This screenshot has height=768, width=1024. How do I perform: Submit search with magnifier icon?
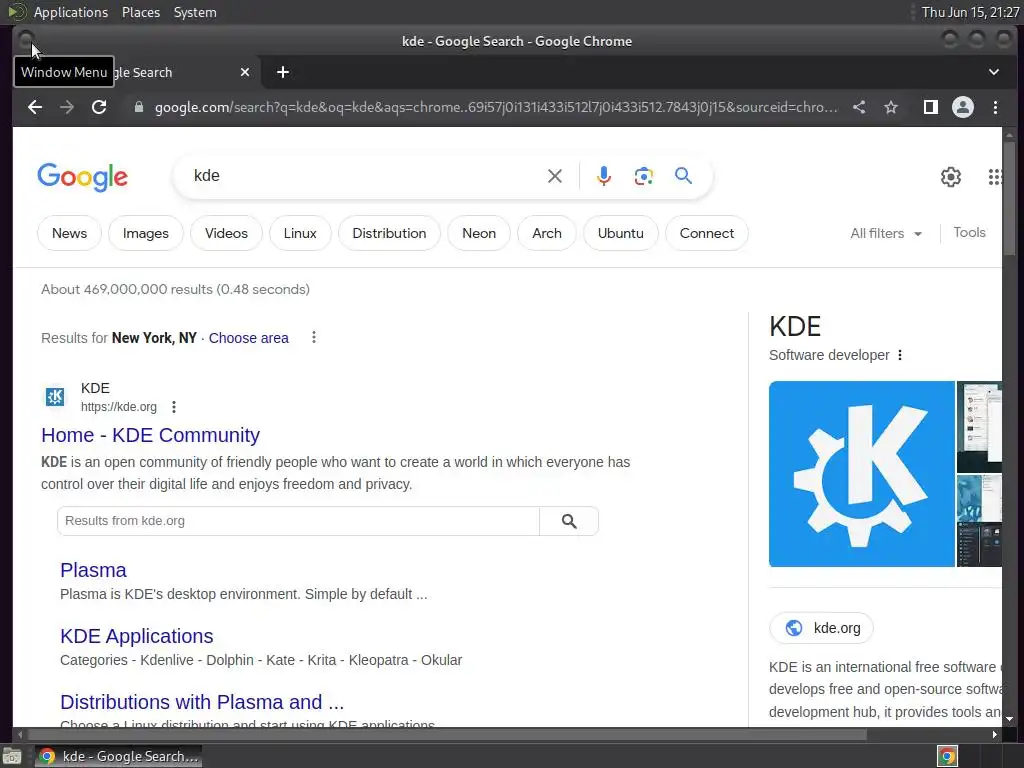tap(683, 176)
